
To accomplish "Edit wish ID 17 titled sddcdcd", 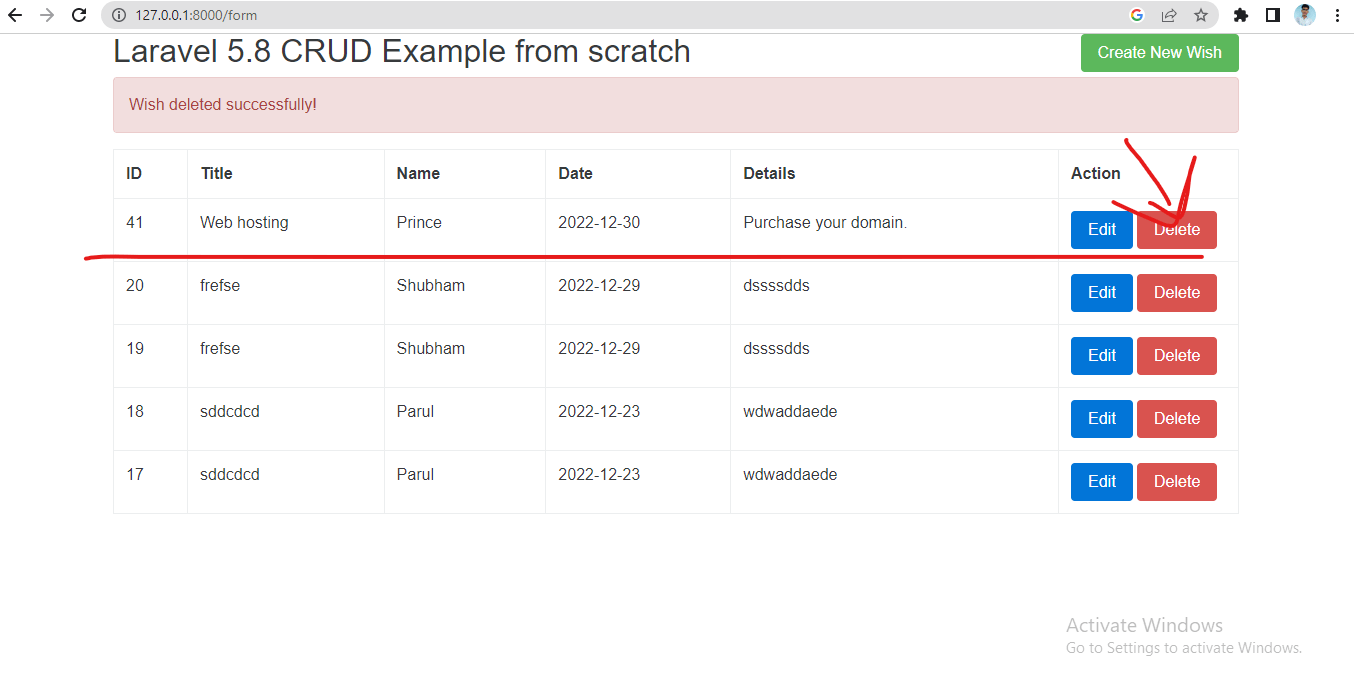I will coord(1101,481).
